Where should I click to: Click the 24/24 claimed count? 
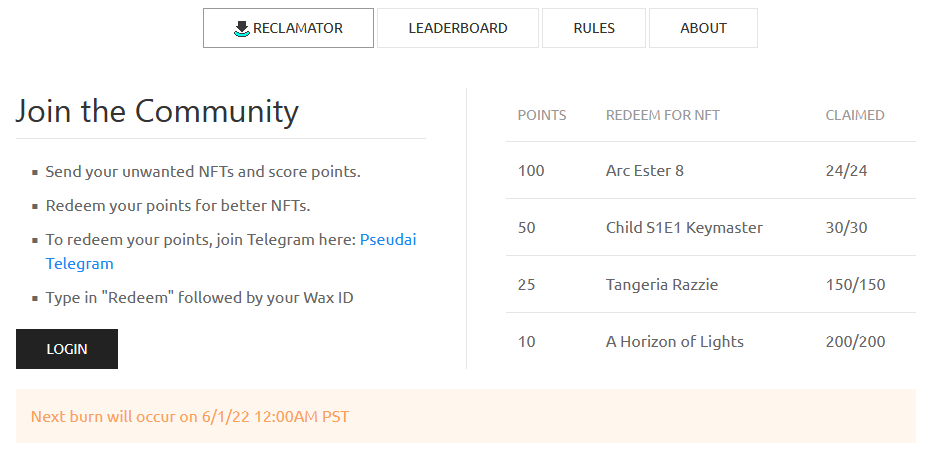846,171
